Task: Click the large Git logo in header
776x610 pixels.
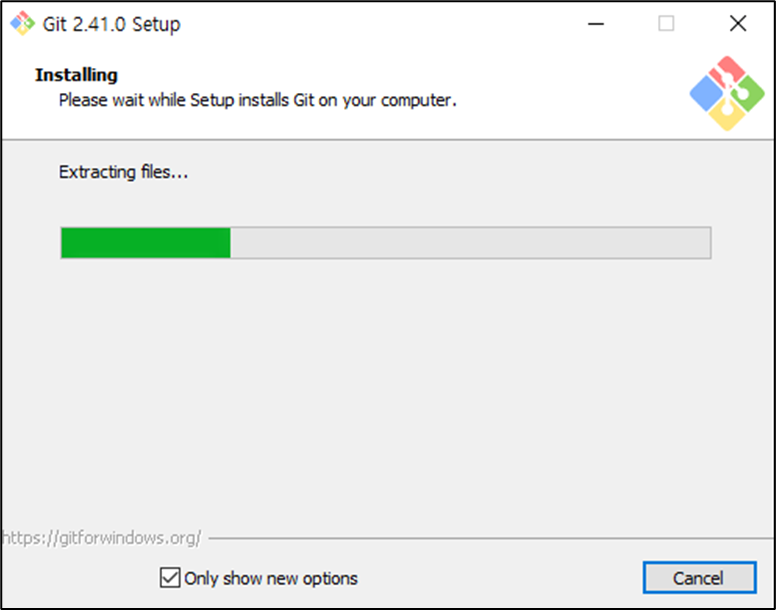Action: 727,94
